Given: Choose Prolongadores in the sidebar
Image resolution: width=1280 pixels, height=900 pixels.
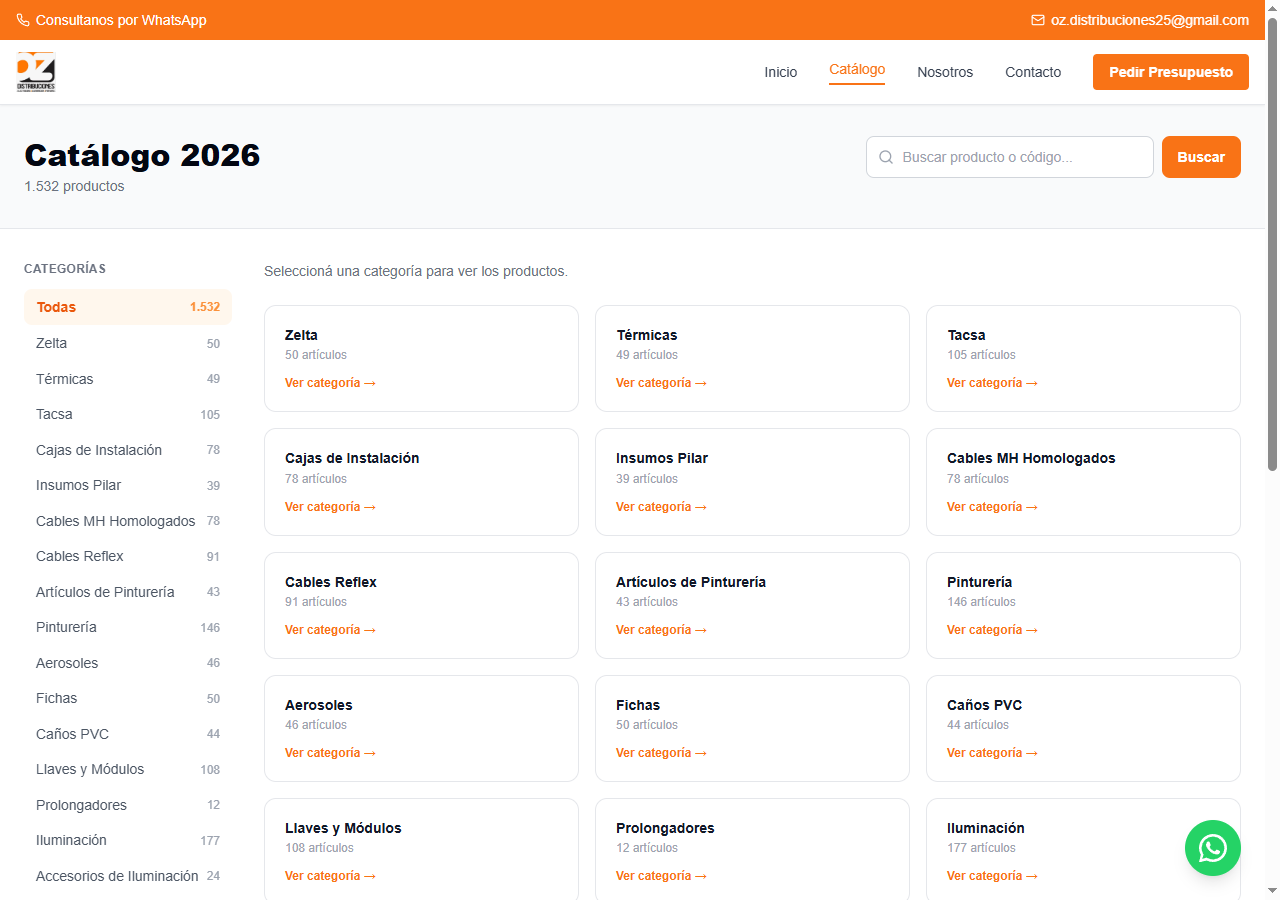Looking at the screenshot, I should click(x=128, y=805).
